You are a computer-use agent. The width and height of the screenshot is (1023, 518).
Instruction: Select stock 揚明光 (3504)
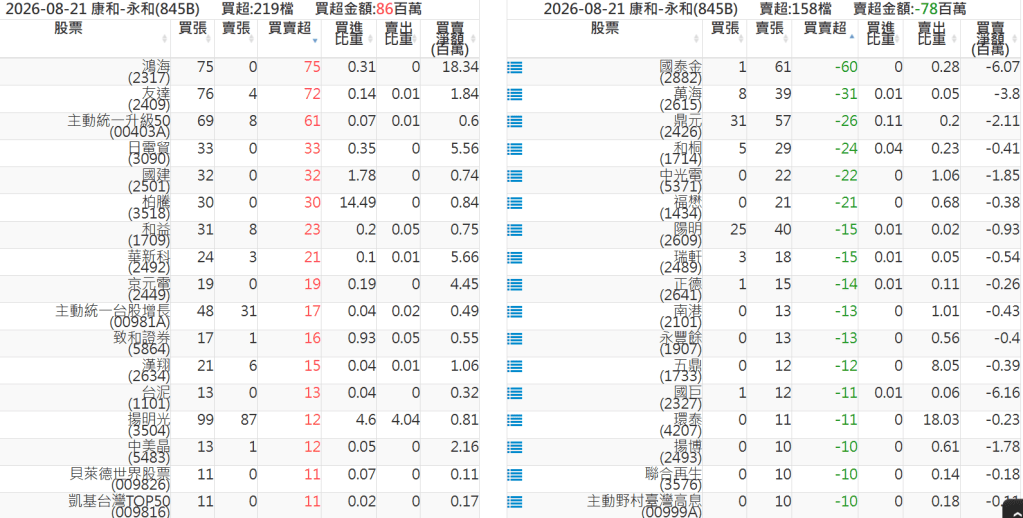tap(149, 425)
